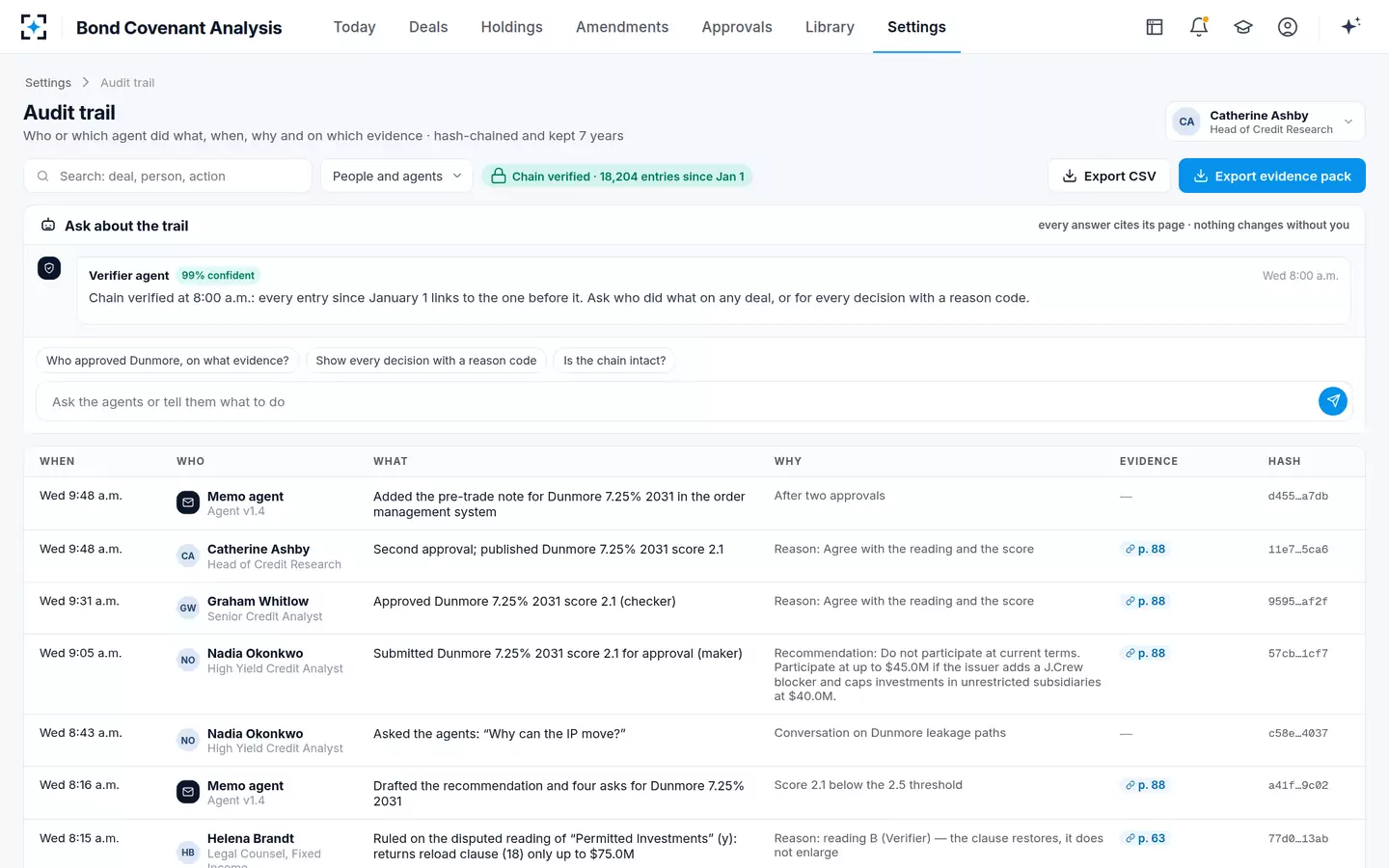Open the Holdings tab
Image resolution: width=1389 pixels, height=868 pixels.
(x=511, y=27)
